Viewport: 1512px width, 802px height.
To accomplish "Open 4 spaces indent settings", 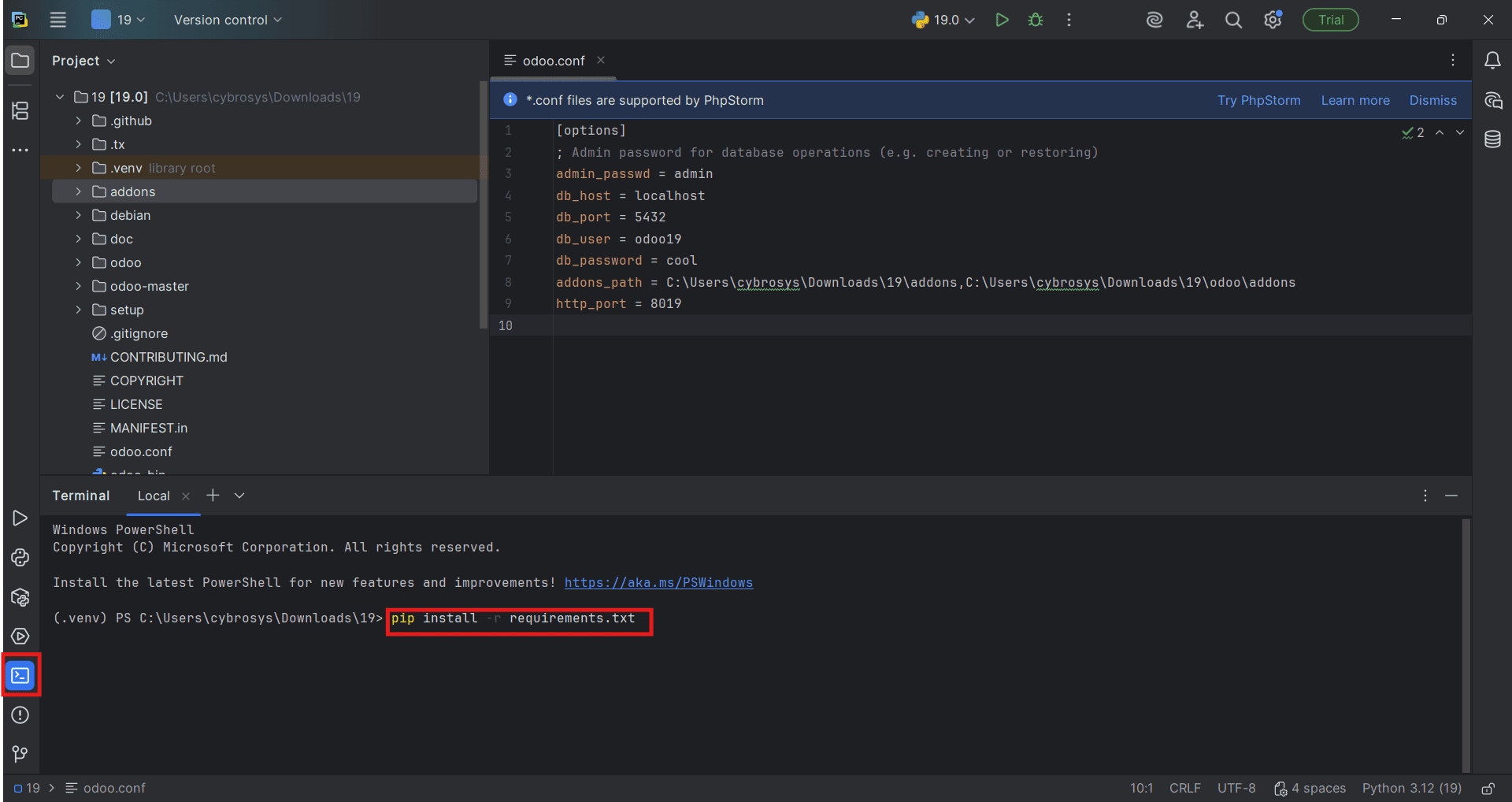I will (x=1310, y=788).
